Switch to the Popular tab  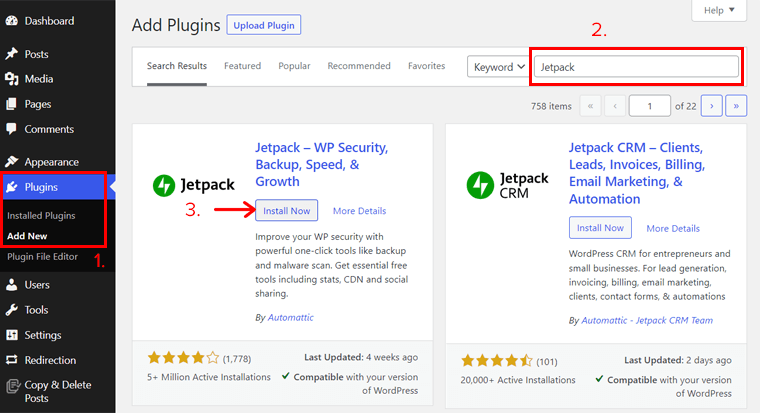(294, 66)
